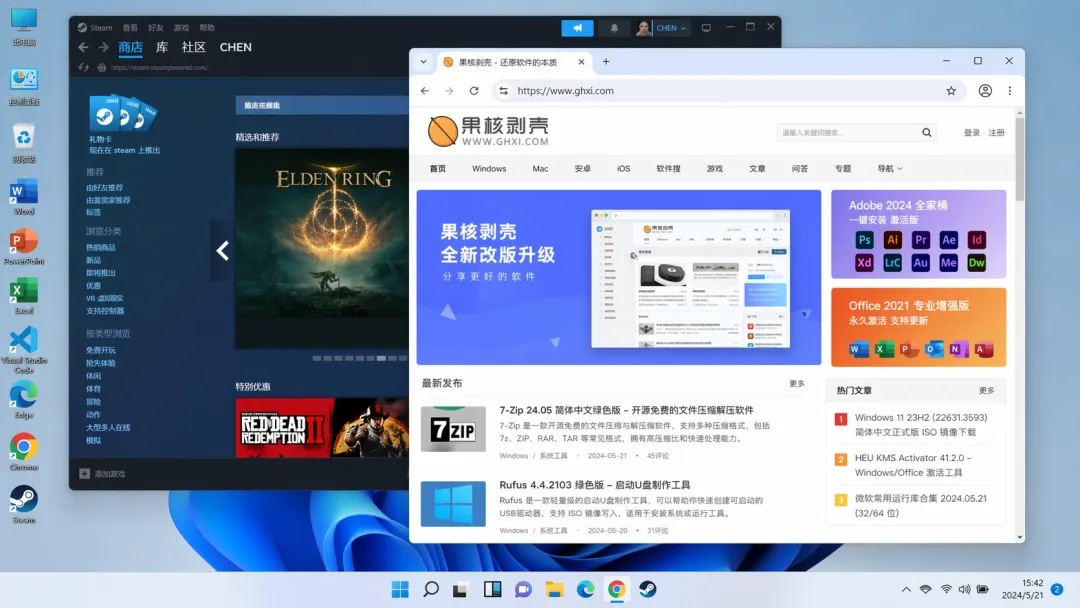Click Chrome address bar URL
This screenshot has width=1080, height=608.
pos(565,91)
